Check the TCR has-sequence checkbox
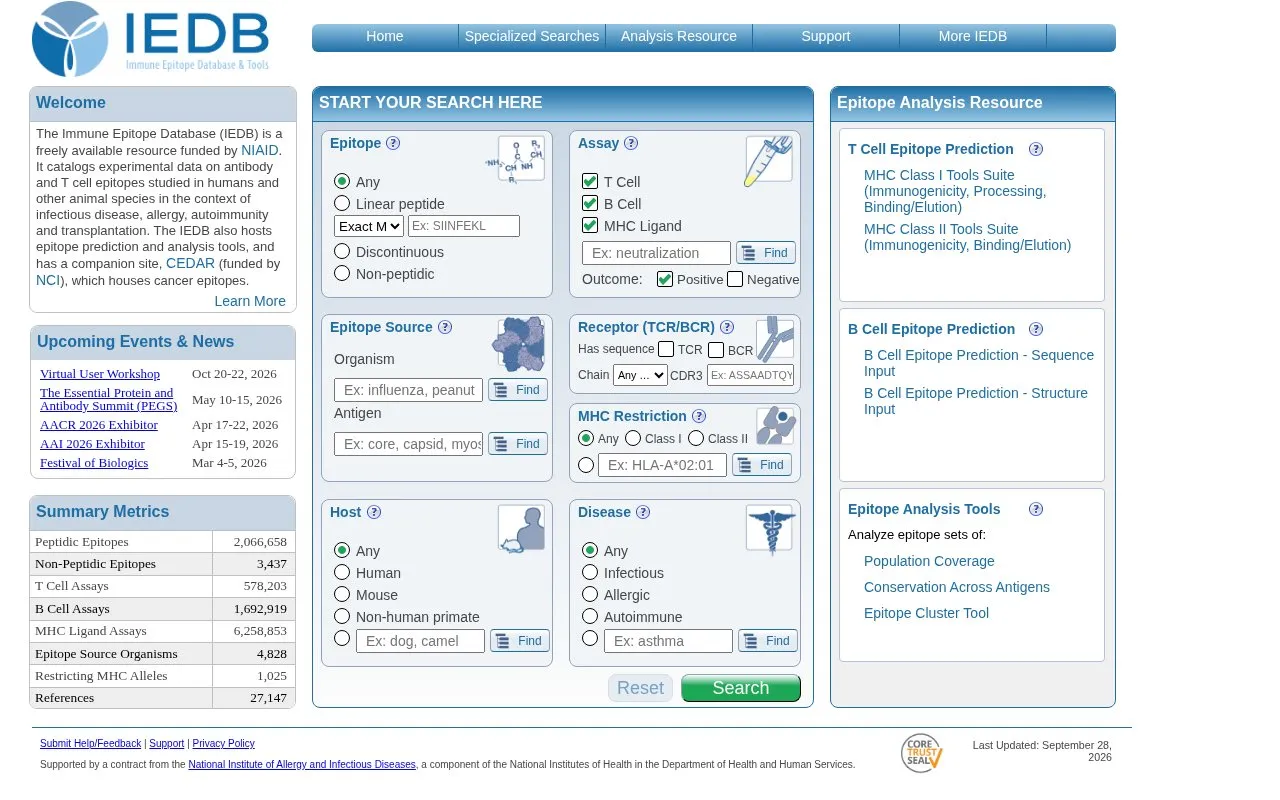This screenshot has height=800, width=1280. pyautogui.click(x=666, y=349)
